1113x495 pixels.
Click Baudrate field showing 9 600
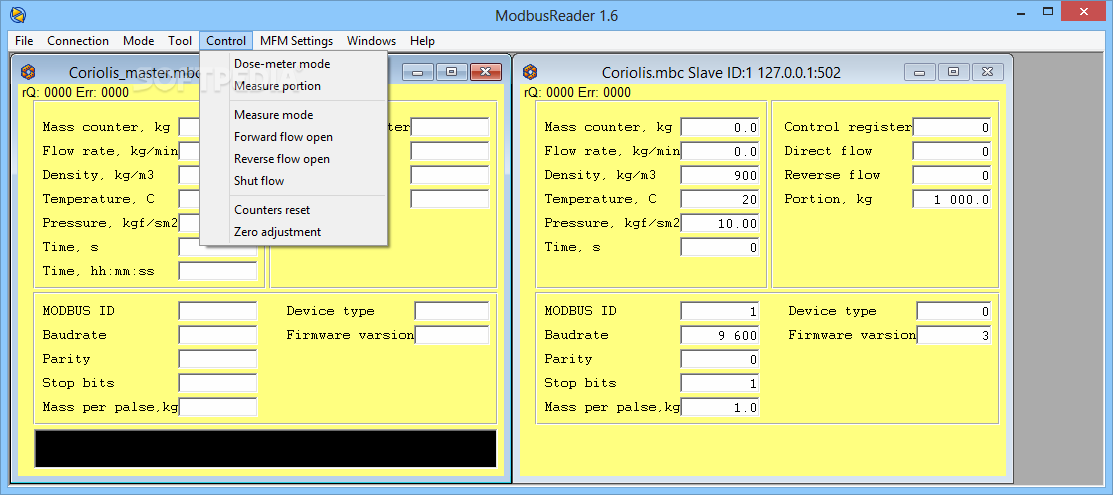point(720,335)
